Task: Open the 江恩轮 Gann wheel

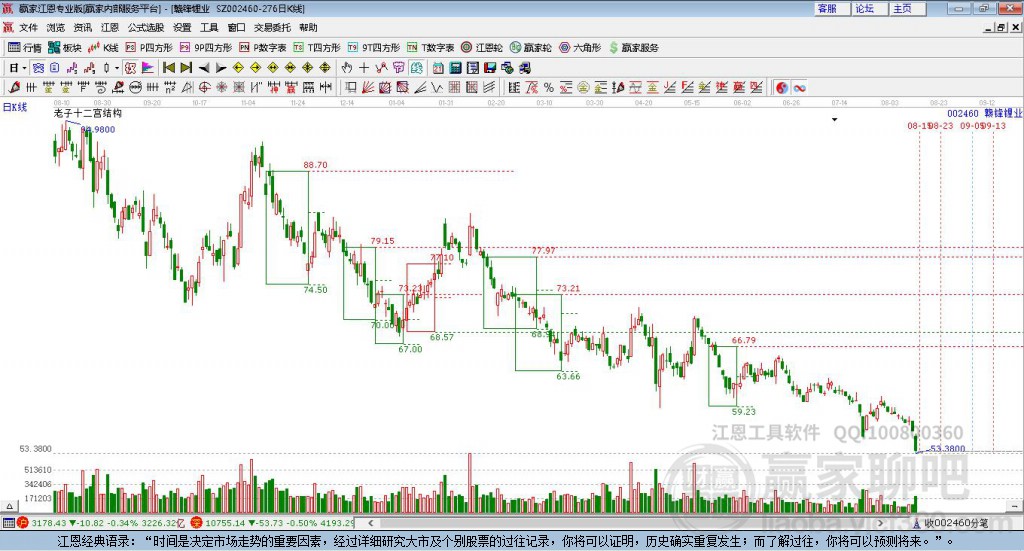Action: (x=482, y=48)
